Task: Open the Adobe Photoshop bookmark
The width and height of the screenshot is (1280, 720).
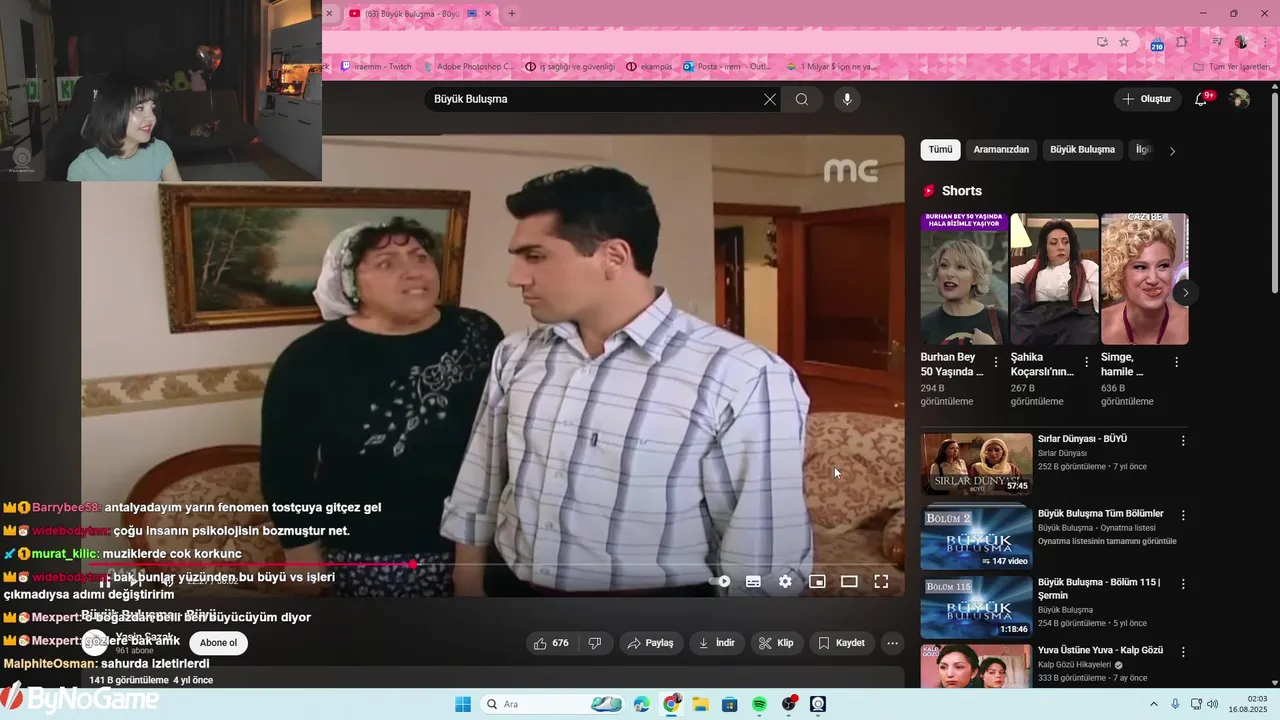Action: [468, 67]
